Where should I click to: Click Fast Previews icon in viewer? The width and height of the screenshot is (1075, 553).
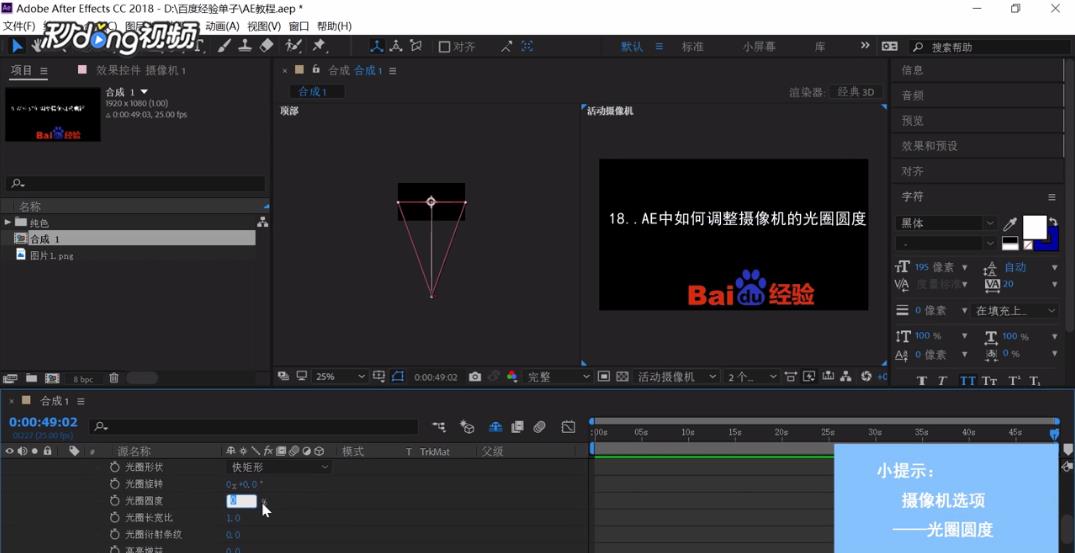click(x=810, y=377)
